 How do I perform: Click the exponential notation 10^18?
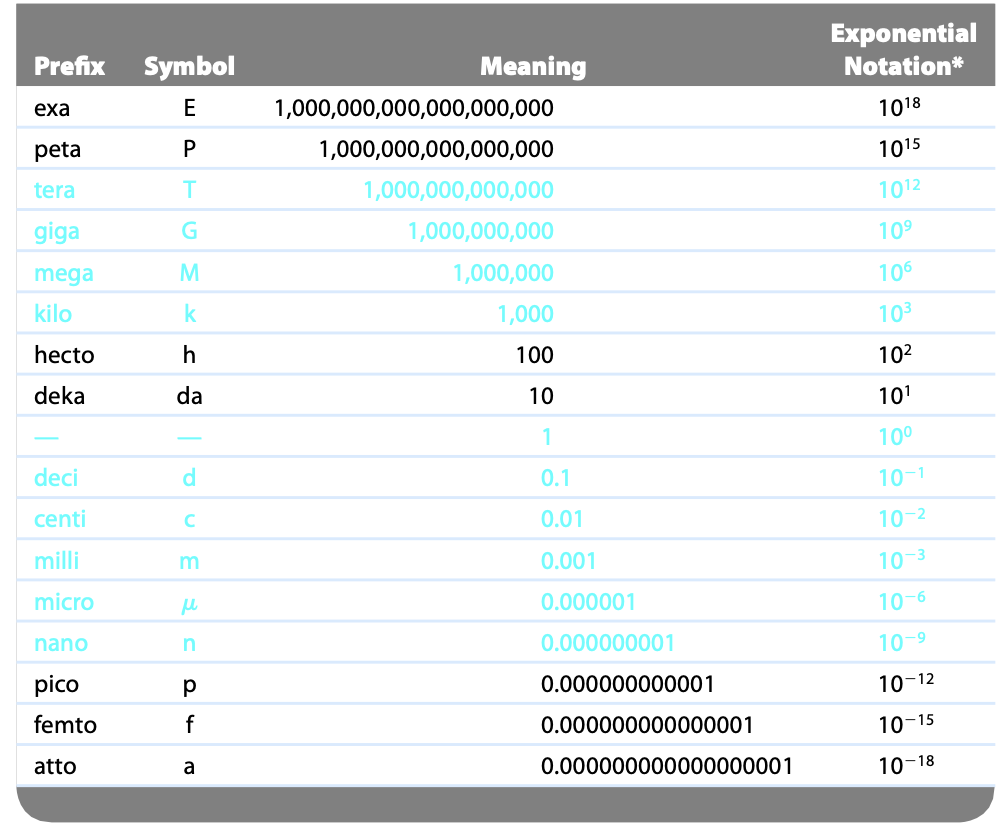[x=899, y=107]
